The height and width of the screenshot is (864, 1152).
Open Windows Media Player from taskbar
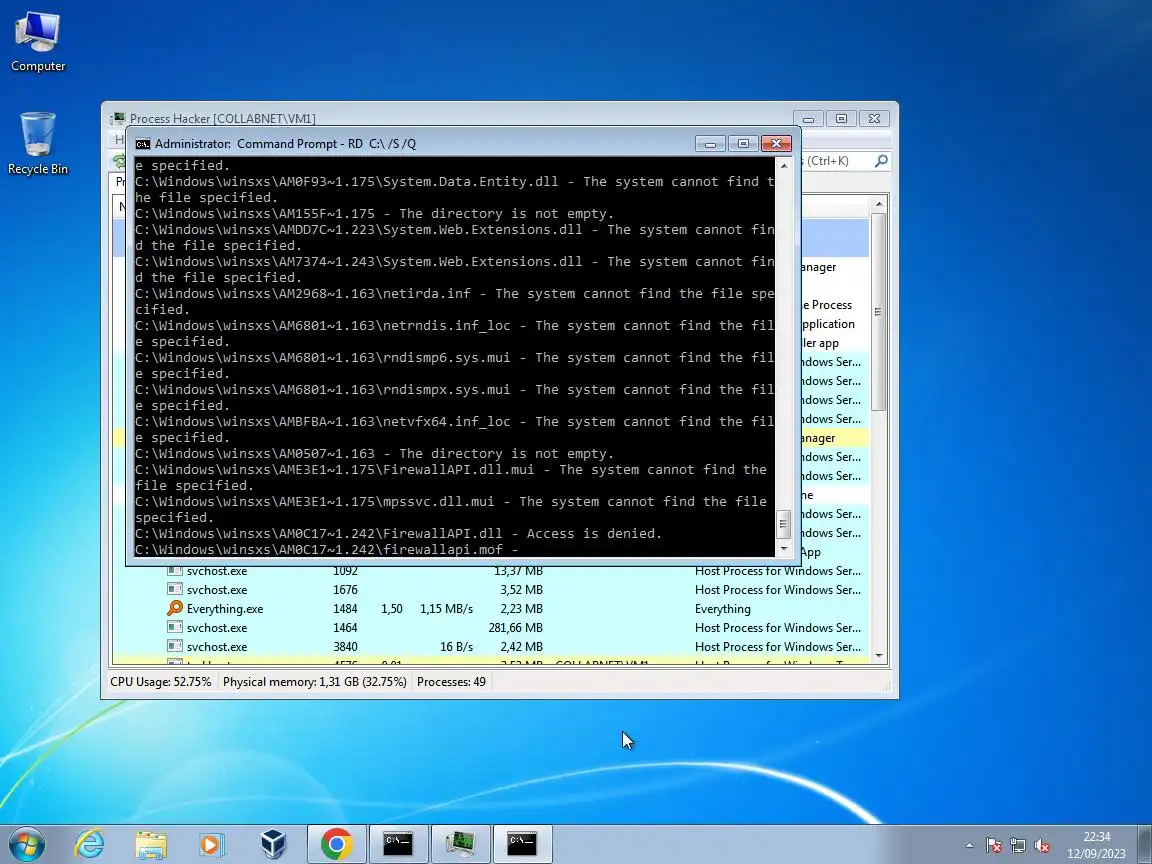(x=211, y=843)
